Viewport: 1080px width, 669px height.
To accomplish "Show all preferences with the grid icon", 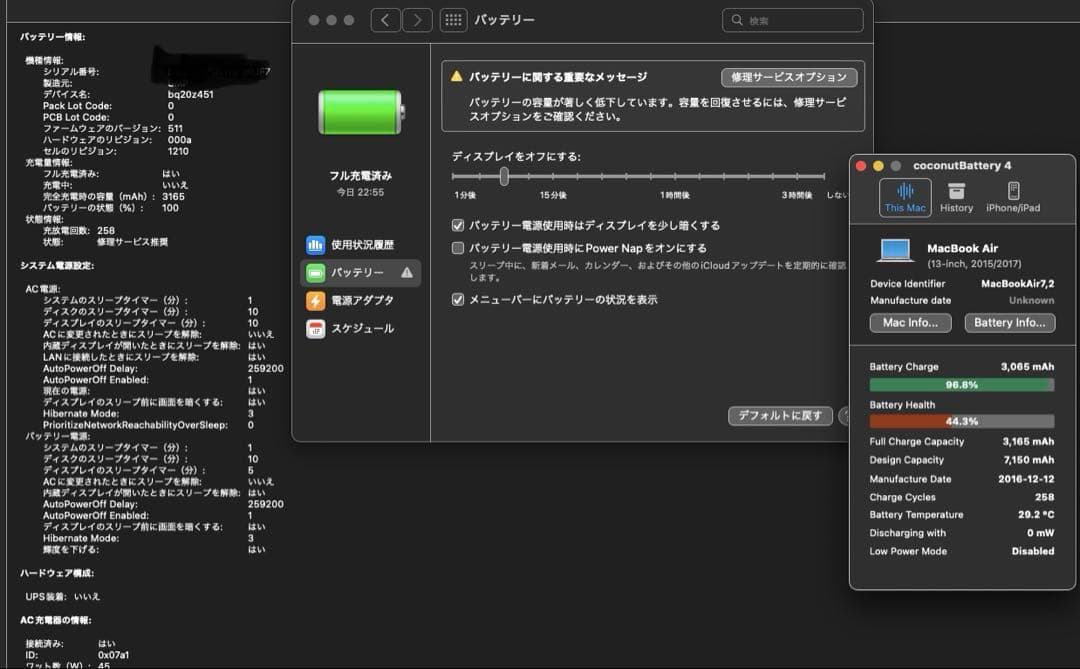I will (453, 20).
